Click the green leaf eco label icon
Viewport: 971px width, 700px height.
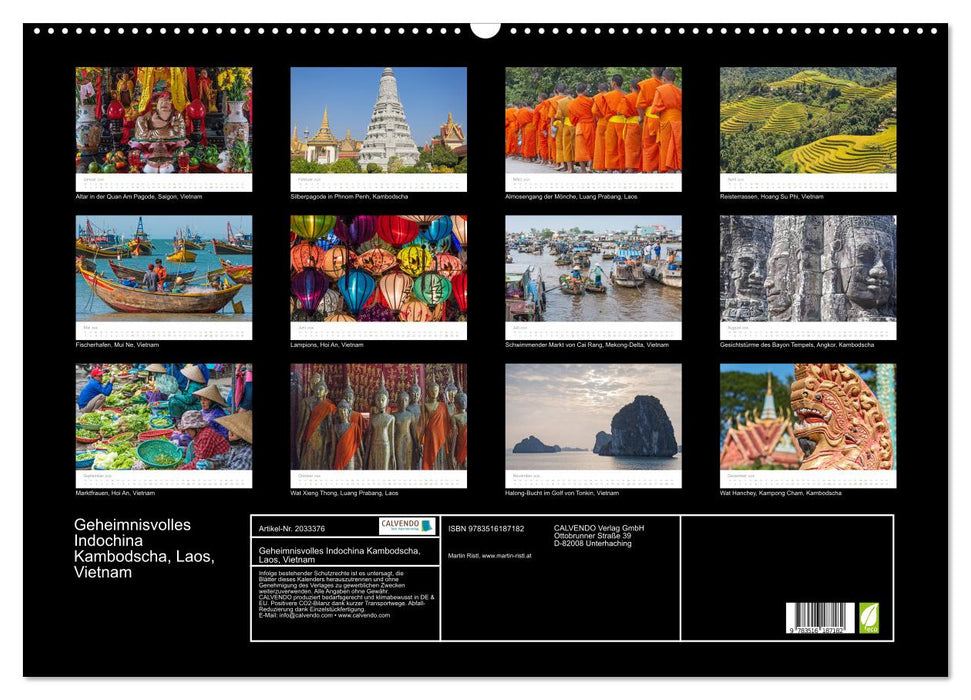869,617
